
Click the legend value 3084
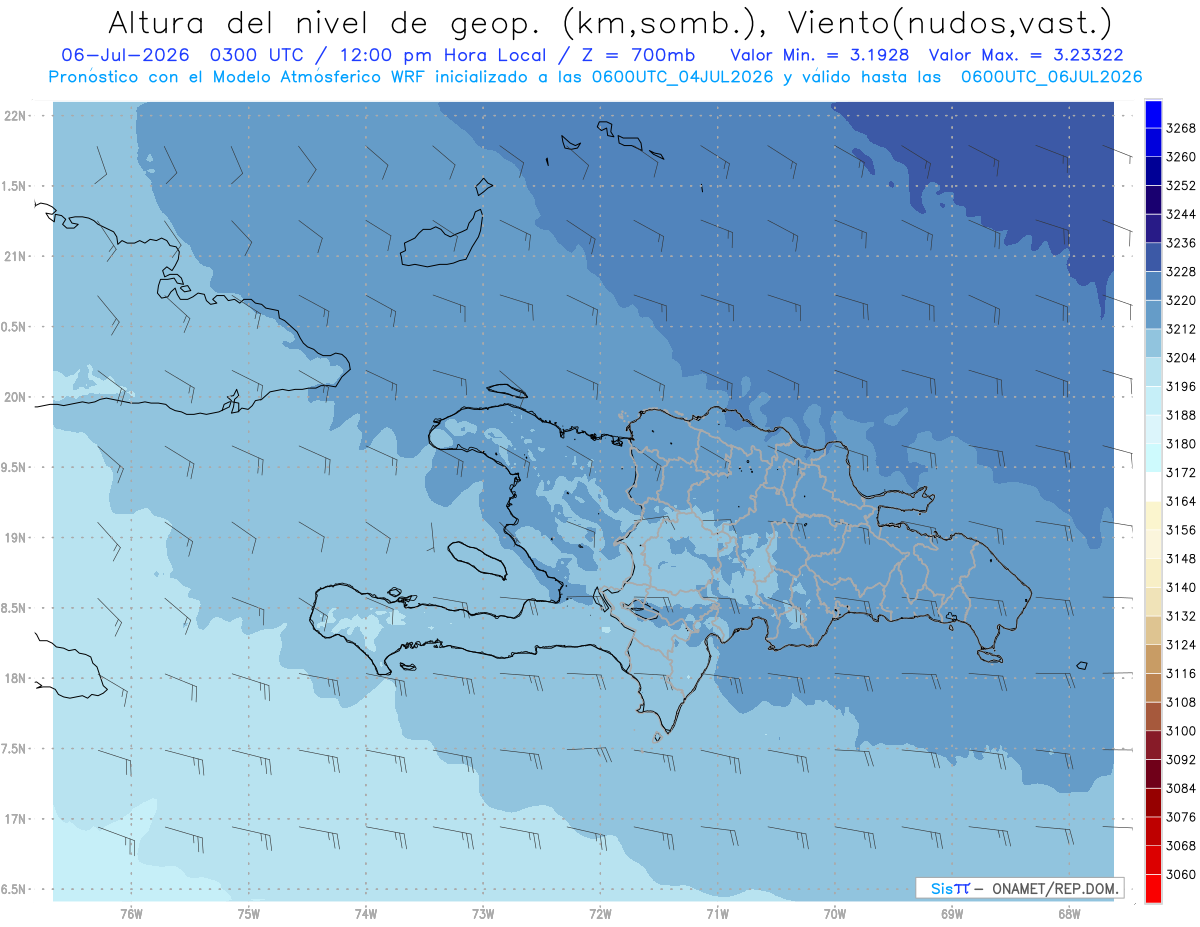[x=1181, y=788]
